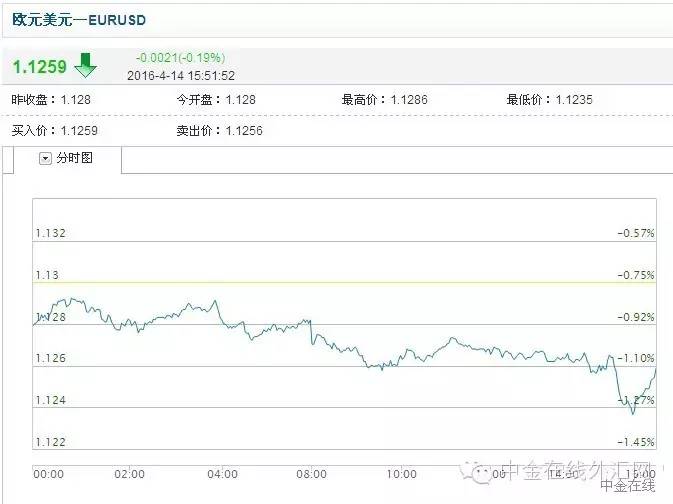Image resolution: width=673 pixels, height=504 pixels.
Task: Click the -1.45% percent axis label
Action: pos(635,442)
